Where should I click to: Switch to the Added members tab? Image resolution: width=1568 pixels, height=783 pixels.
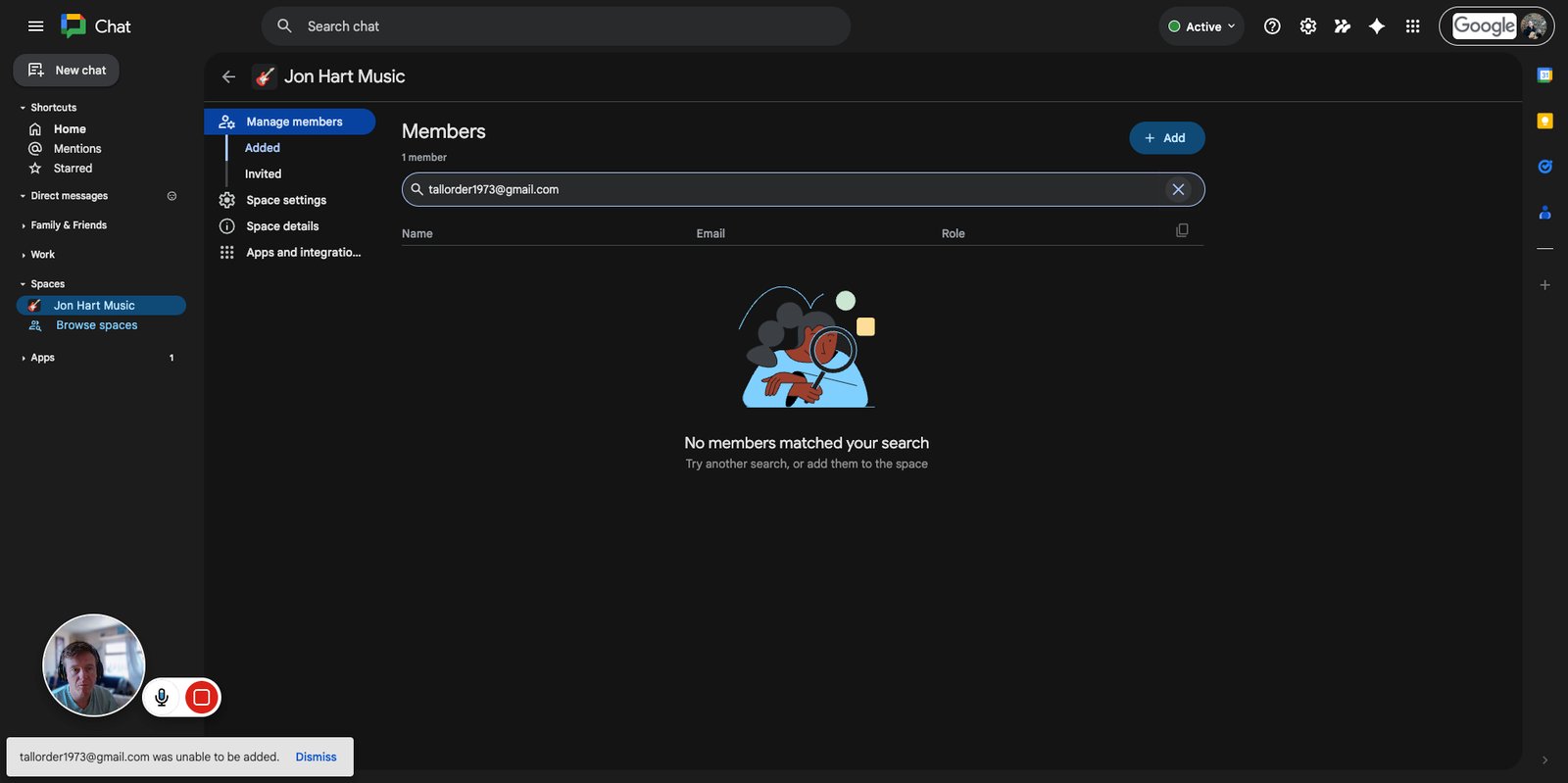coord(263,148)
